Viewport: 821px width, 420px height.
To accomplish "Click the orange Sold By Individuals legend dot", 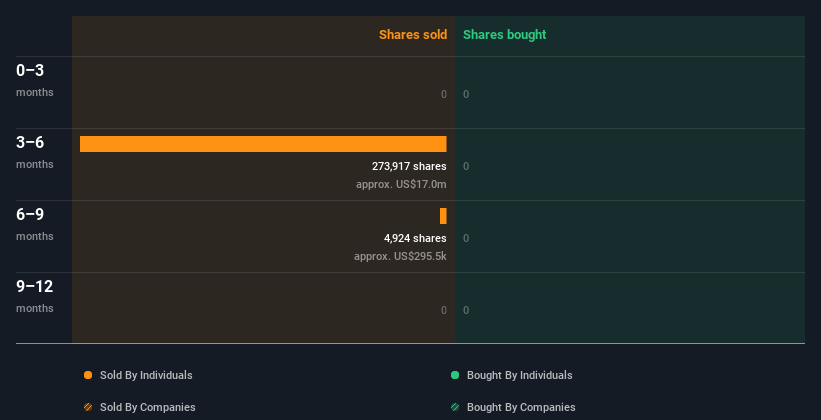I will [88, 375].
